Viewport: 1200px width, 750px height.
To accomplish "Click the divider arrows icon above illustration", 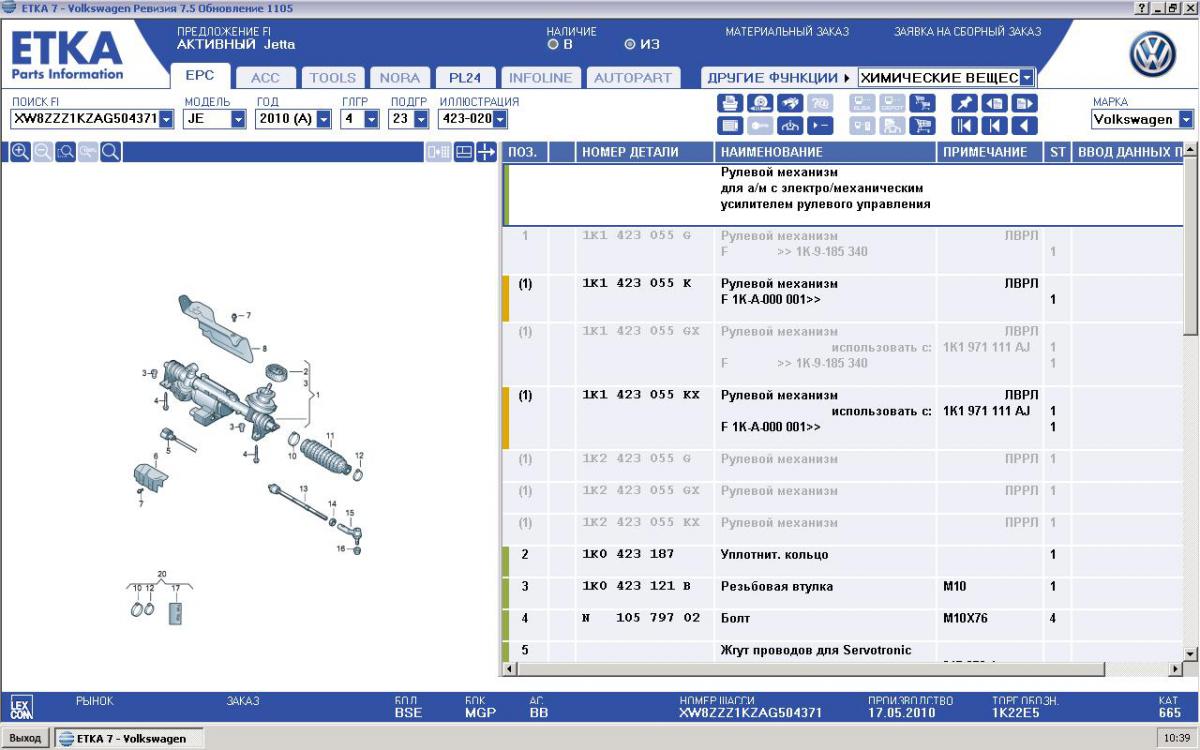I will pos(487,152).
